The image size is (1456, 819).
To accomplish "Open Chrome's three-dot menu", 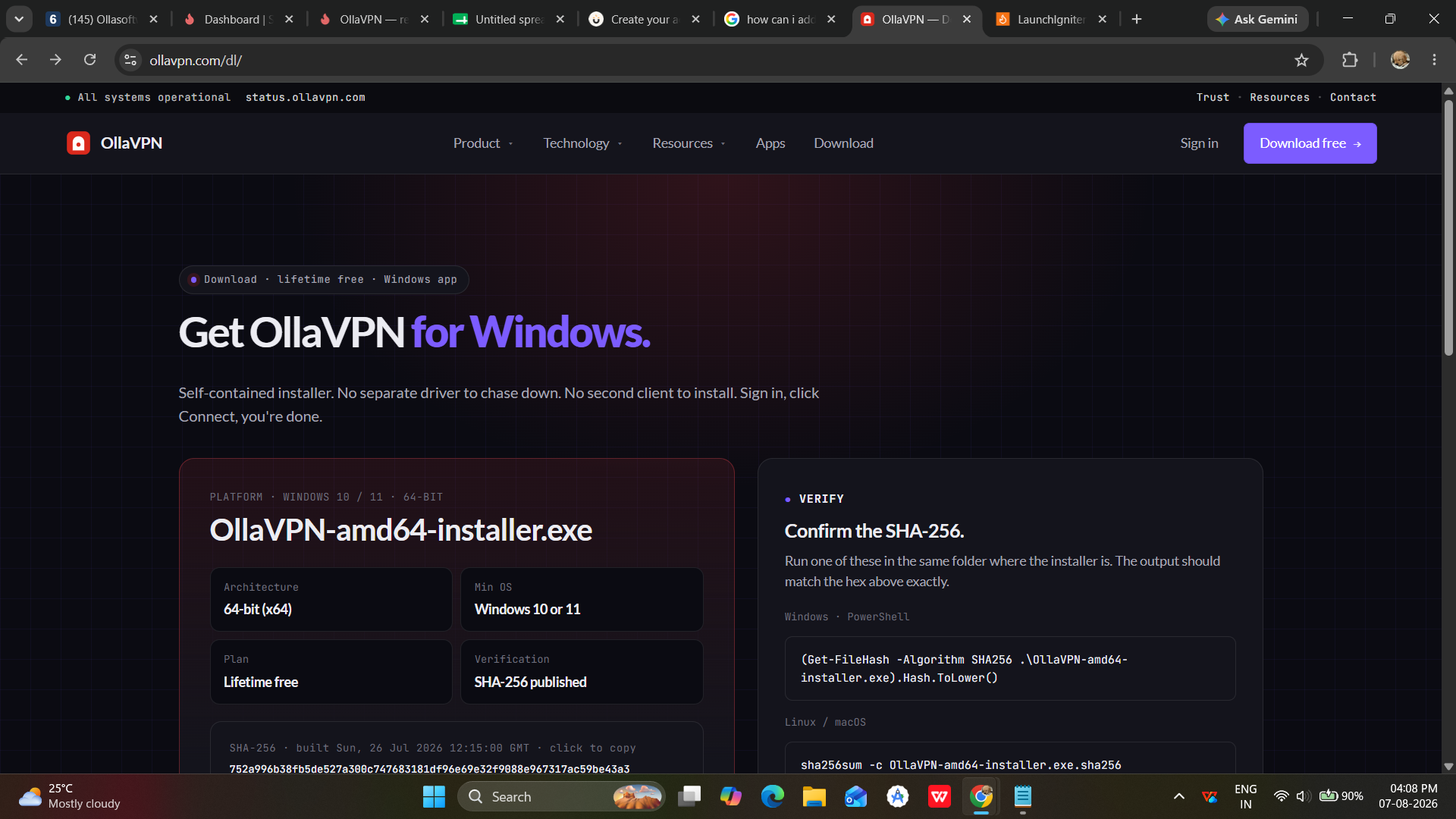I will [x=1434, y=60].
